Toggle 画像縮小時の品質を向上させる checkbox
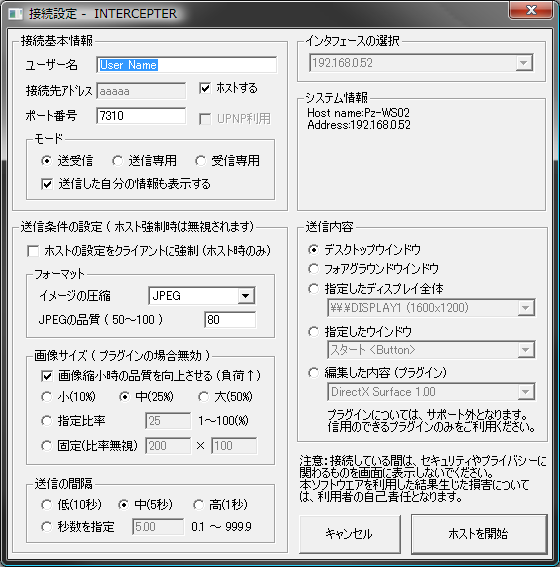Image resolution: width=560 pixels, height=567 pixels. point(47,376)
